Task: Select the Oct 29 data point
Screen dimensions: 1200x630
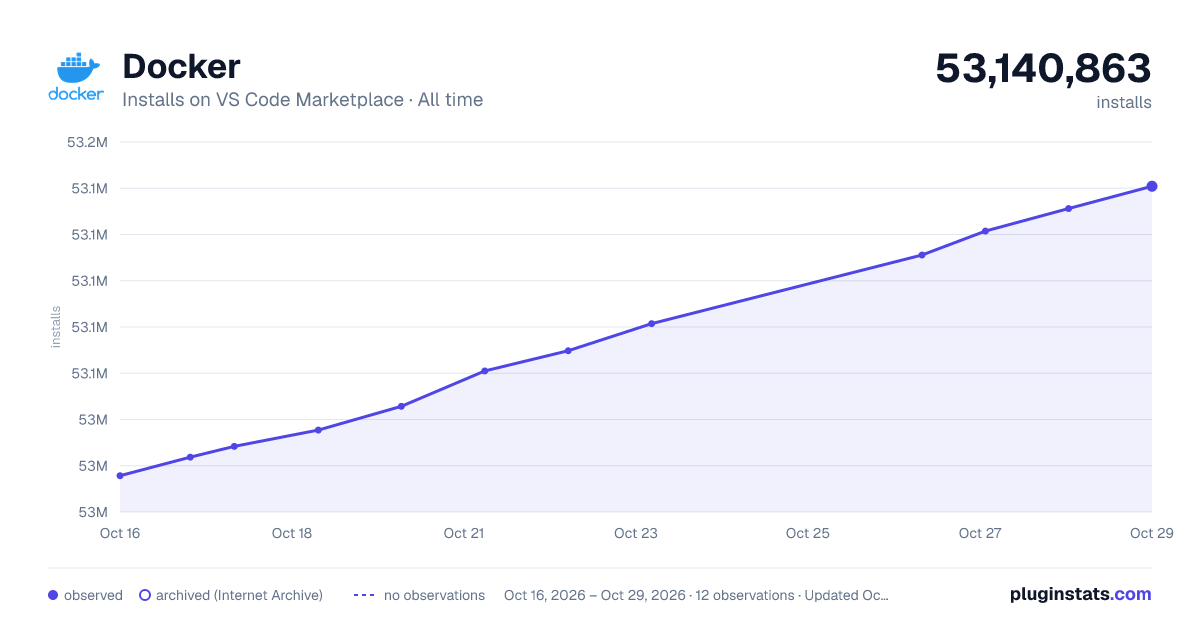Action: tap(1152, 186)
